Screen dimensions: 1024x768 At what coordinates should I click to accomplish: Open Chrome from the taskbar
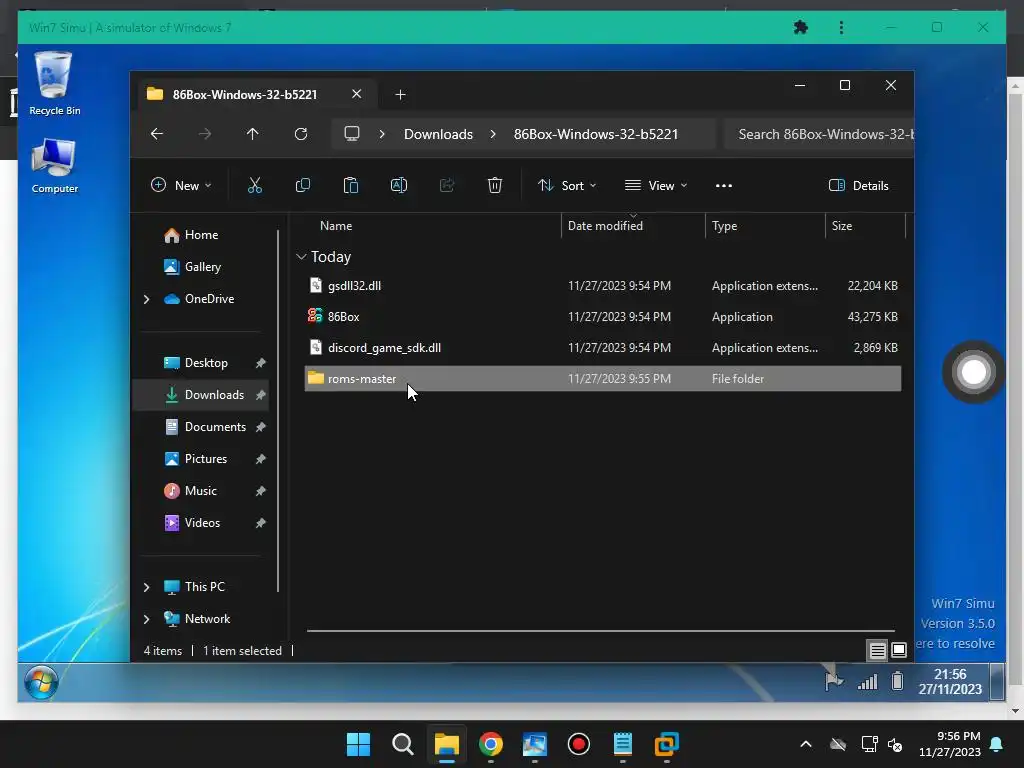[490, 744]
